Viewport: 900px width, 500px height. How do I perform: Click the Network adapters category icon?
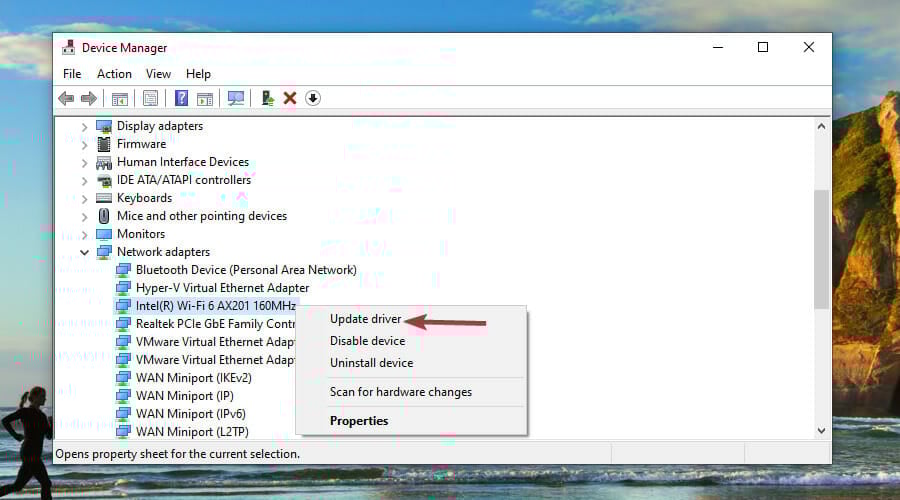[x=104, y=252]
